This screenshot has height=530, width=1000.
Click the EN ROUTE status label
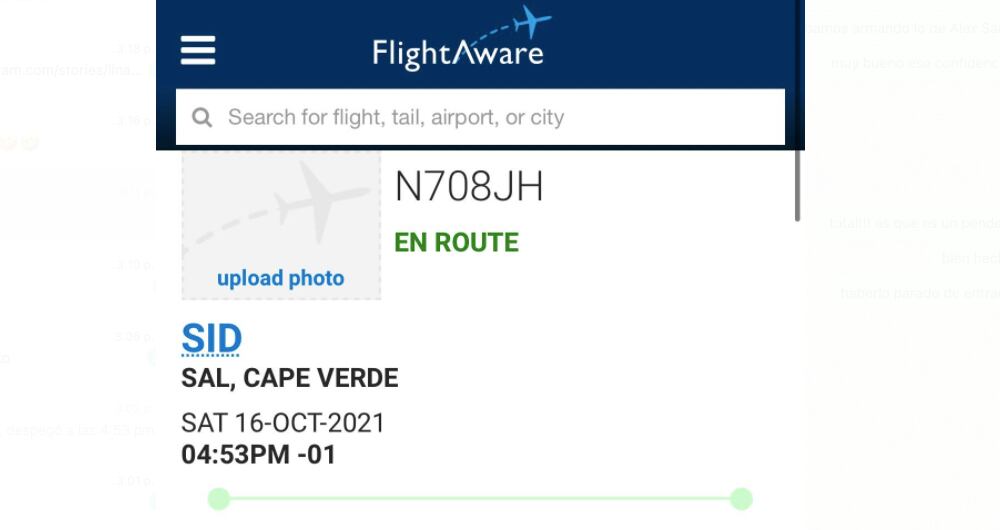click(x=456, y=243)
